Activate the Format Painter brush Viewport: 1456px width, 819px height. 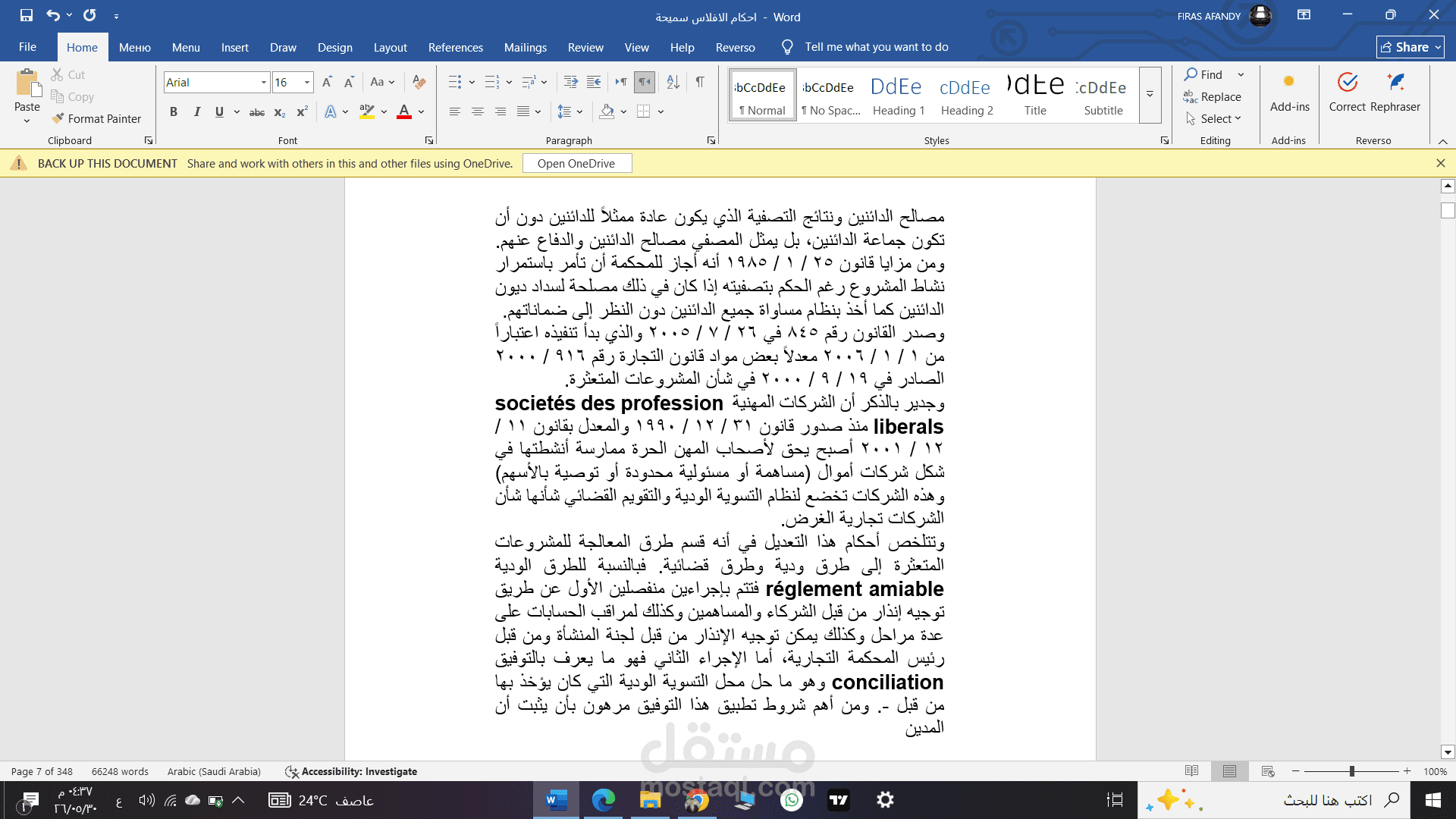[x=96, y=118]
